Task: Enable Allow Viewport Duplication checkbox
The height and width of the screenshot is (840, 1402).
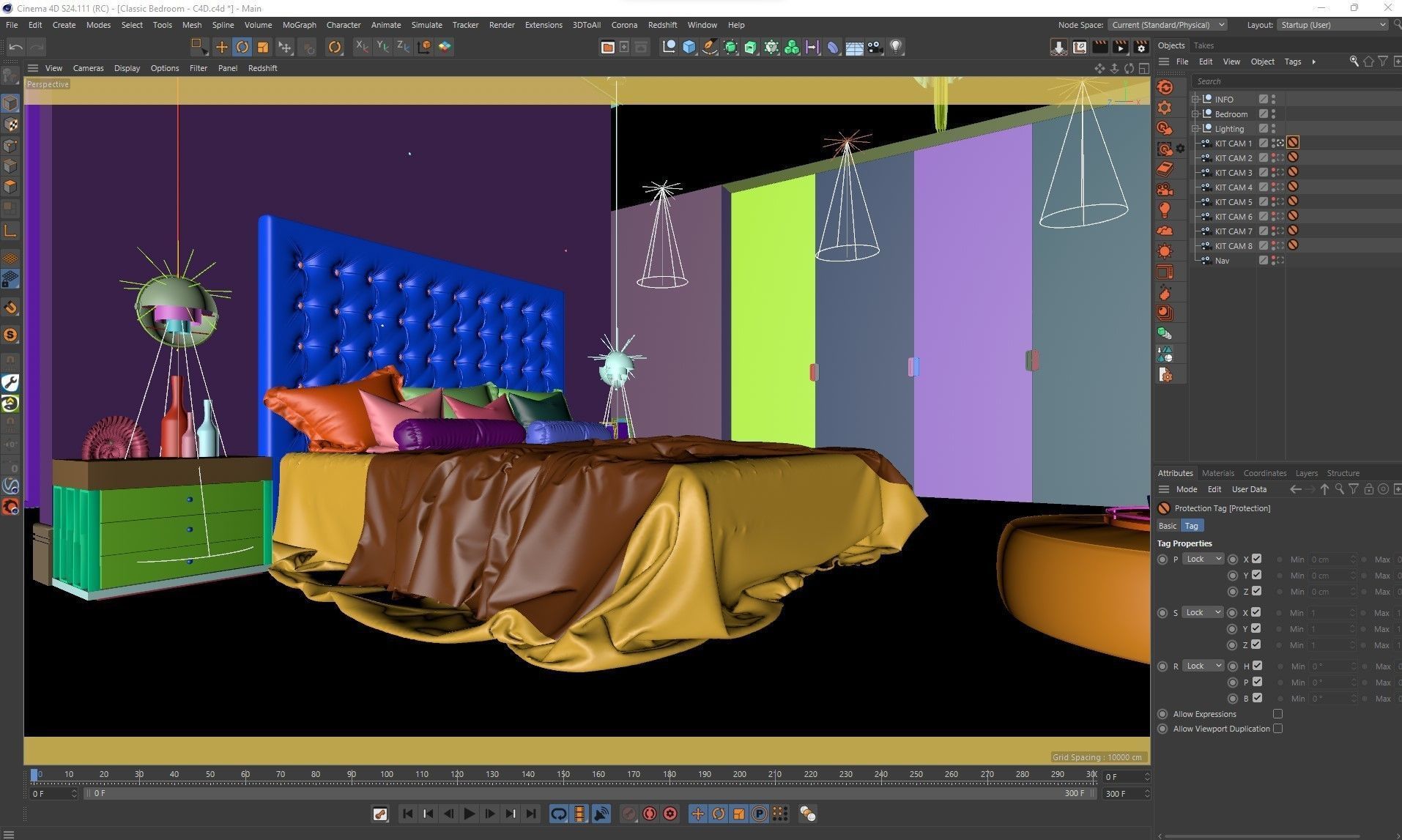Action: (1277, 729)
